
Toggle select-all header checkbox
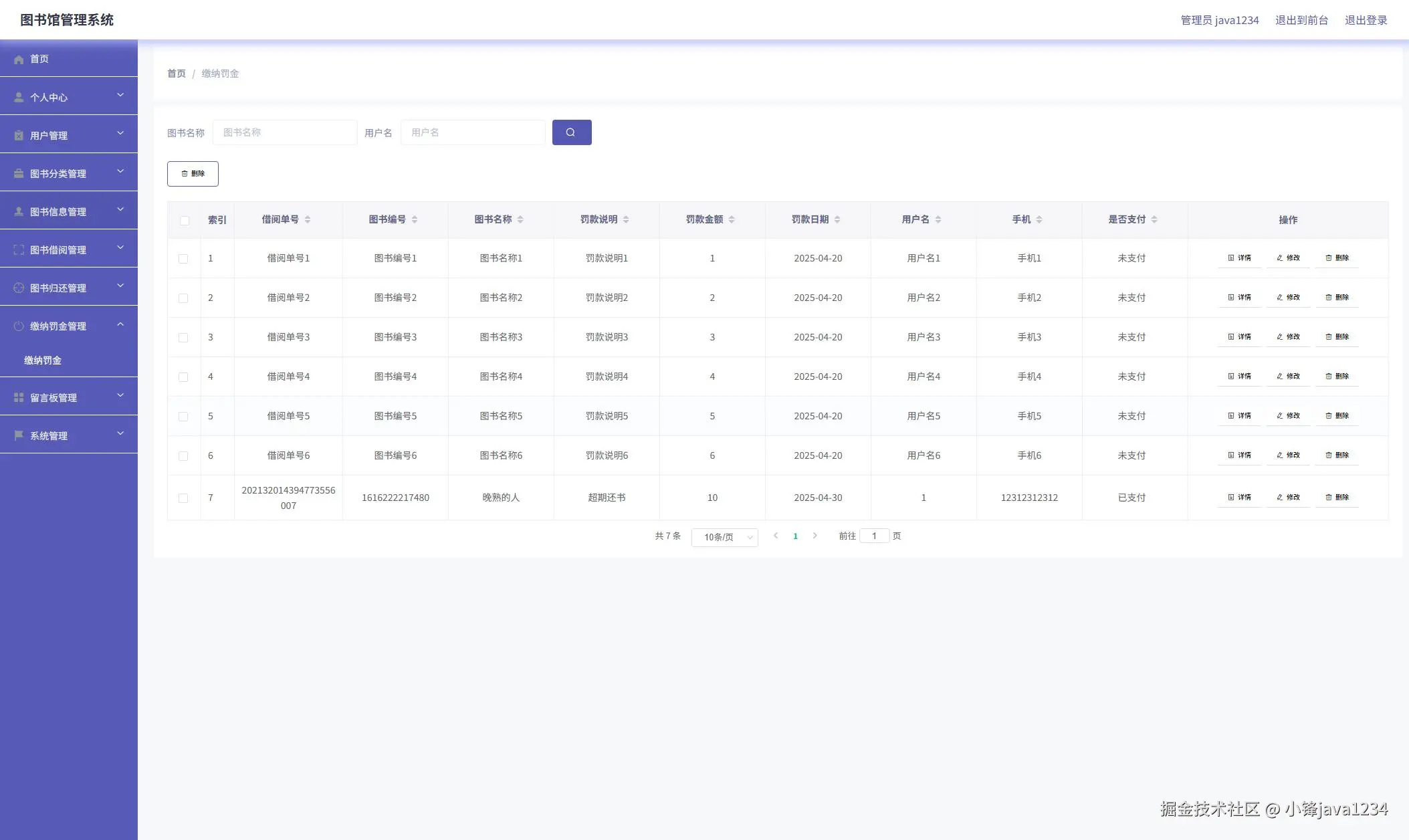pos(185,221)
